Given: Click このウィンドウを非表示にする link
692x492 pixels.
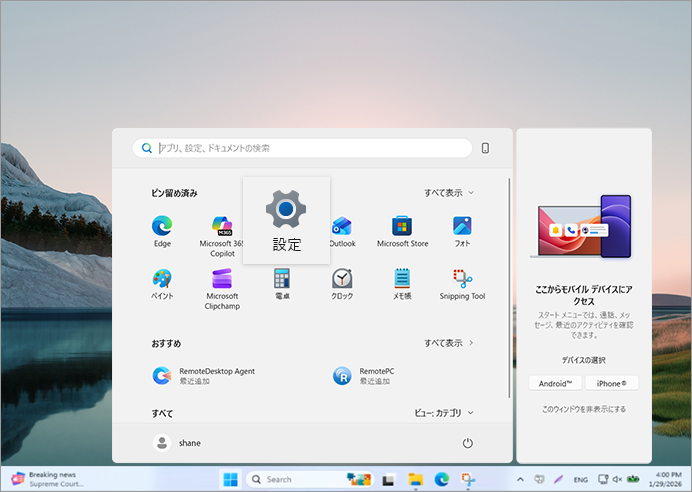Looking at the screenshot, I should point(583,409).
